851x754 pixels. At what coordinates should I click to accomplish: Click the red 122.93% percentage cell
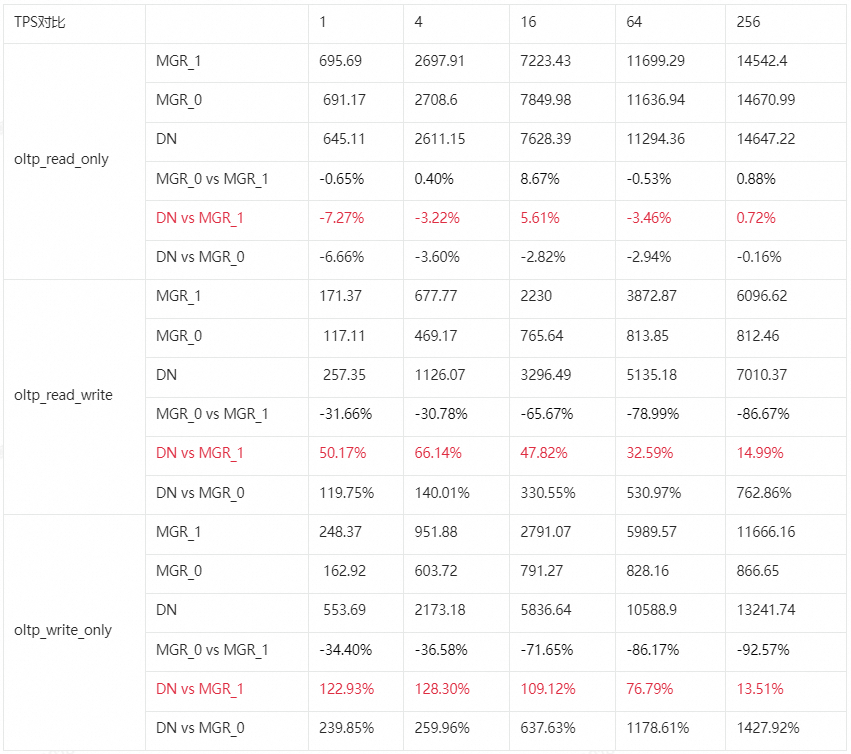(346, 689)
